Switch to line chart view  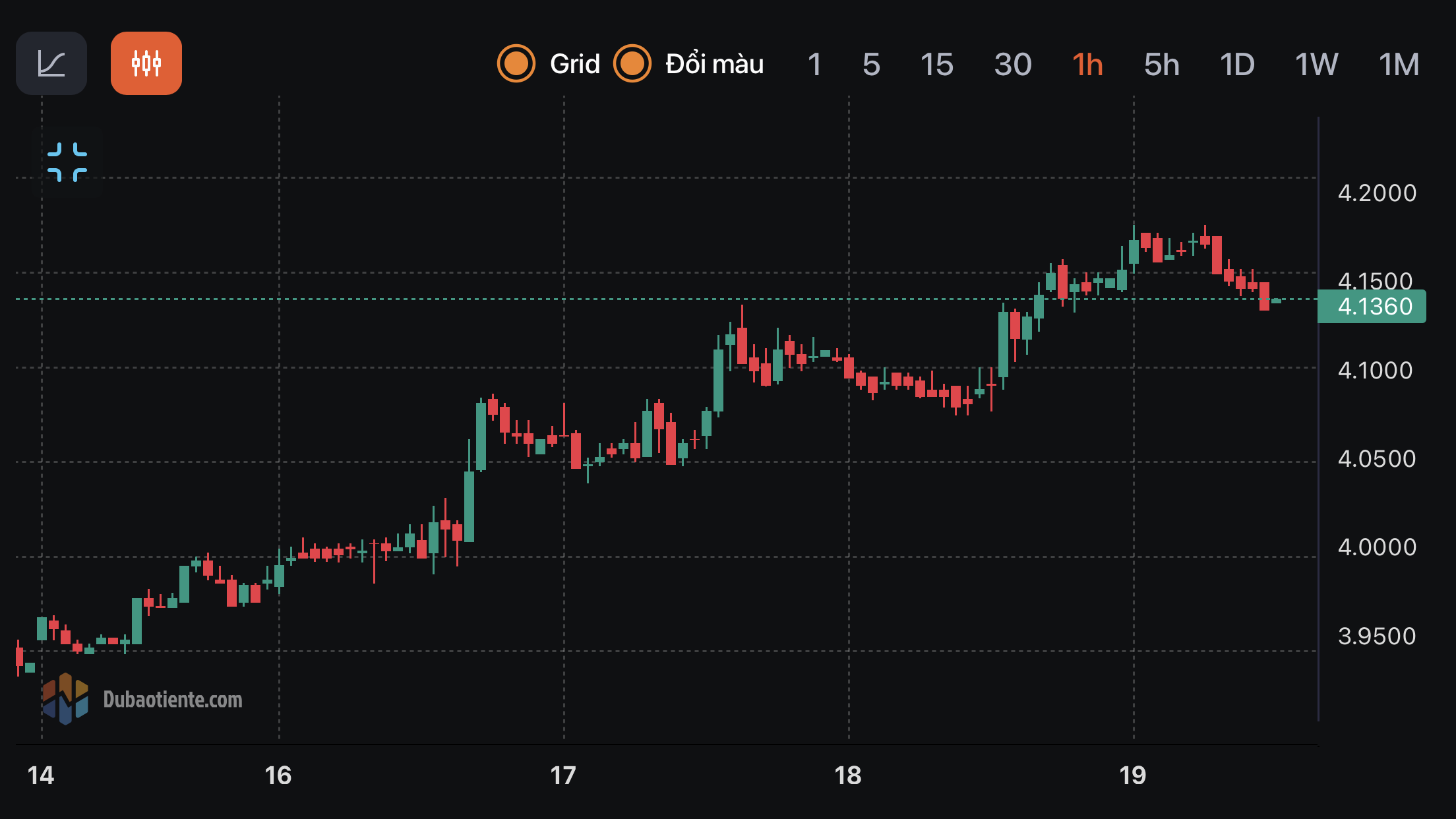click(51, 63)
